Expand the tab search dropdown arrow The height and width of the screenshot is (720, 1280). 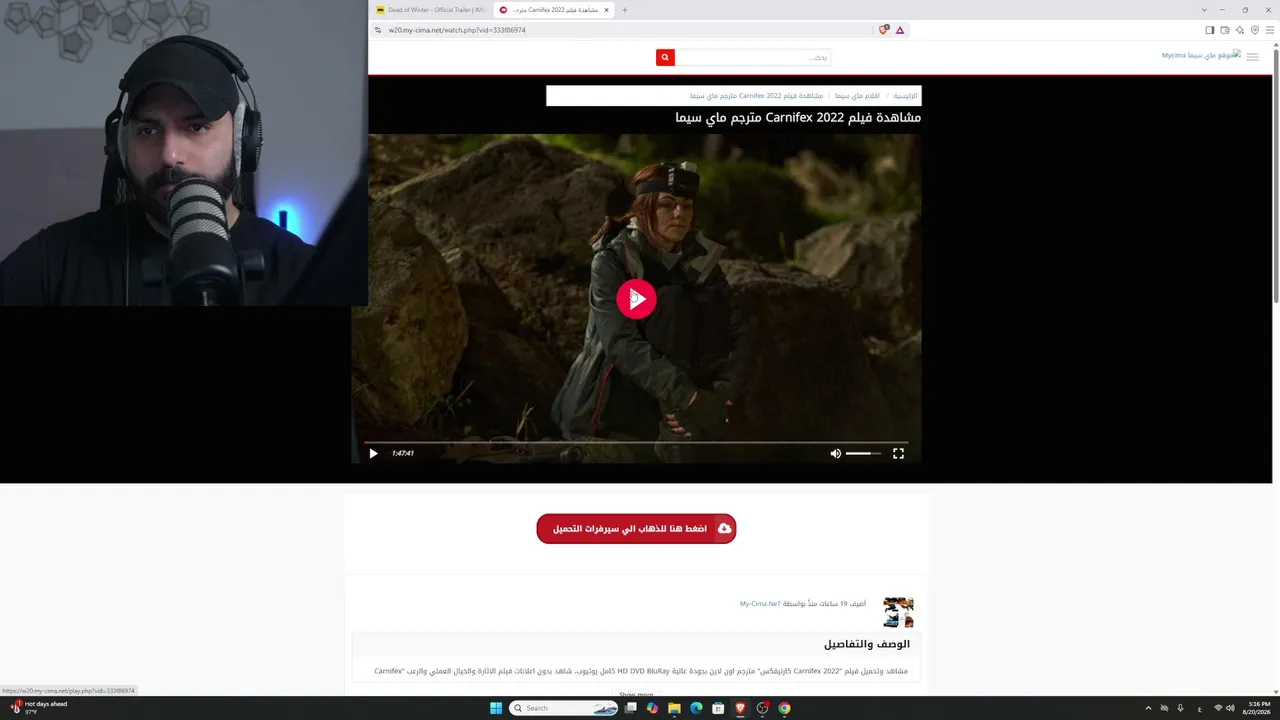pyautogui.click(x=1204, y=10)
